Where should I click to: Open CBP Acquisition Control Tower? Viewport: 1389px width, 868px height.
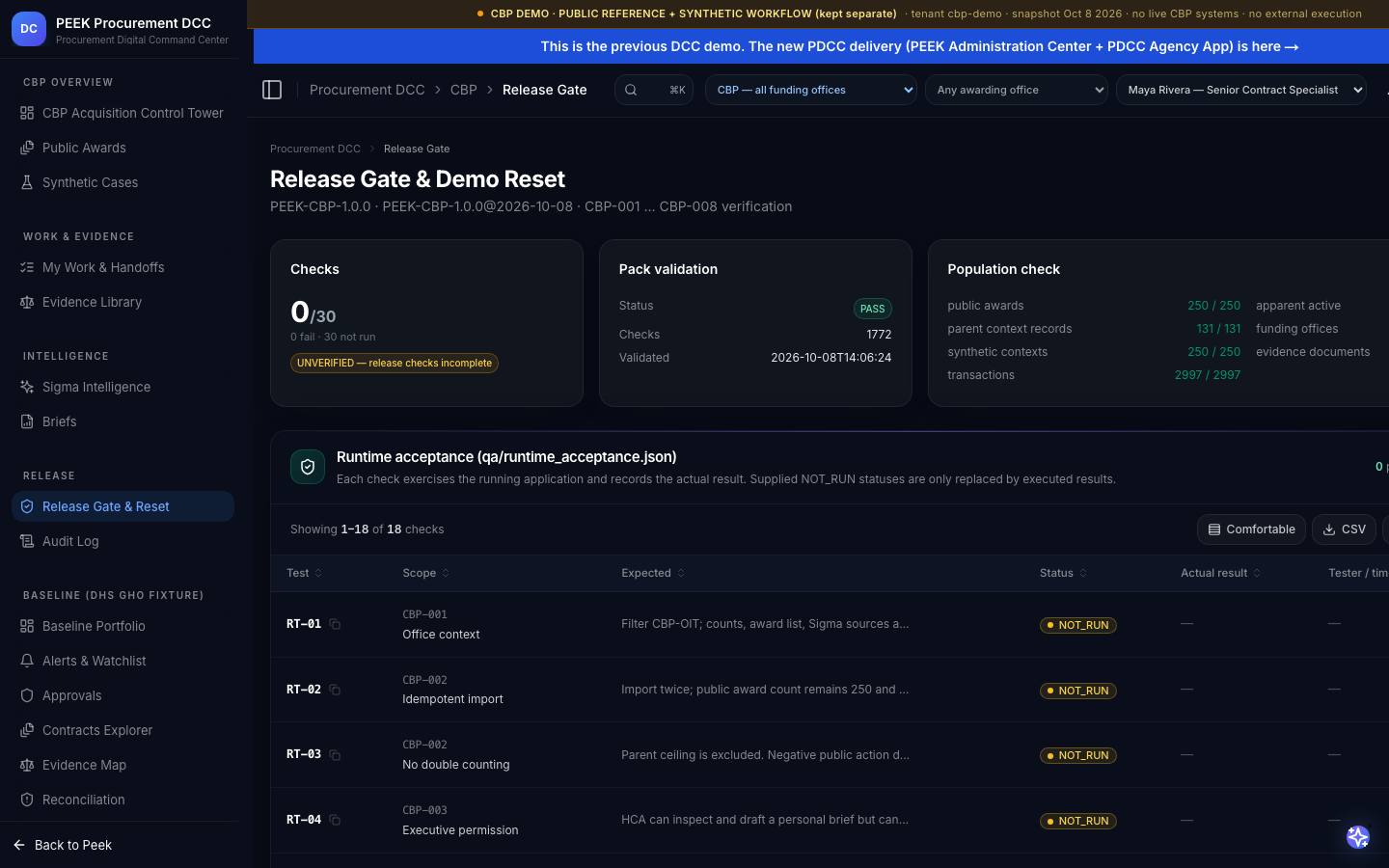[123, 113]
